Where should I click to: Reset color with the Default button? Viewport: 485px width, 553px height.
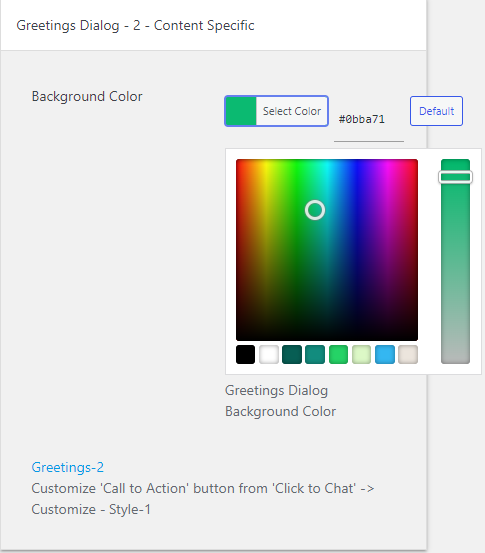coord(436,111)
